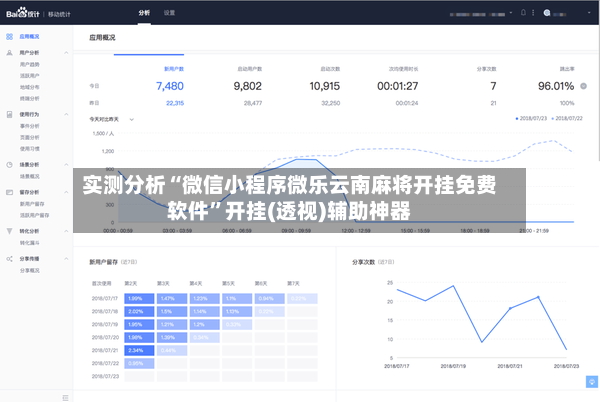Screen dimensions: 600x402
Task: Open 地域分布 in the sidebar
Action: (x=29, y=87)
